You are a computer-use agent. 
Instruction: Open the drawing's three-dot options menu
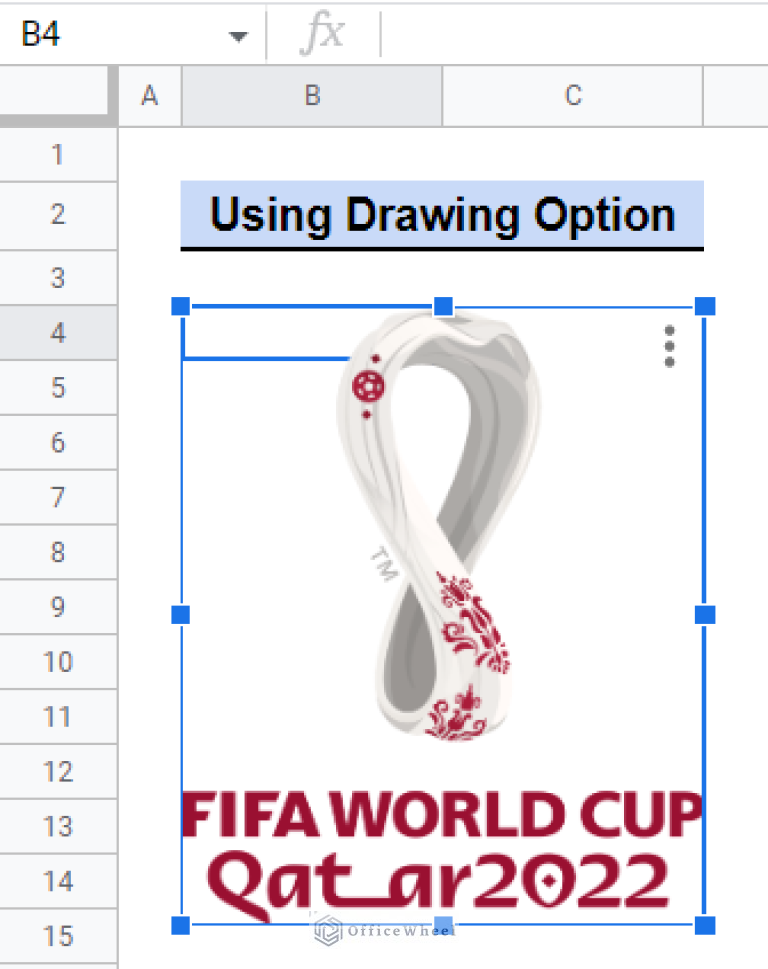pos(668,346)
